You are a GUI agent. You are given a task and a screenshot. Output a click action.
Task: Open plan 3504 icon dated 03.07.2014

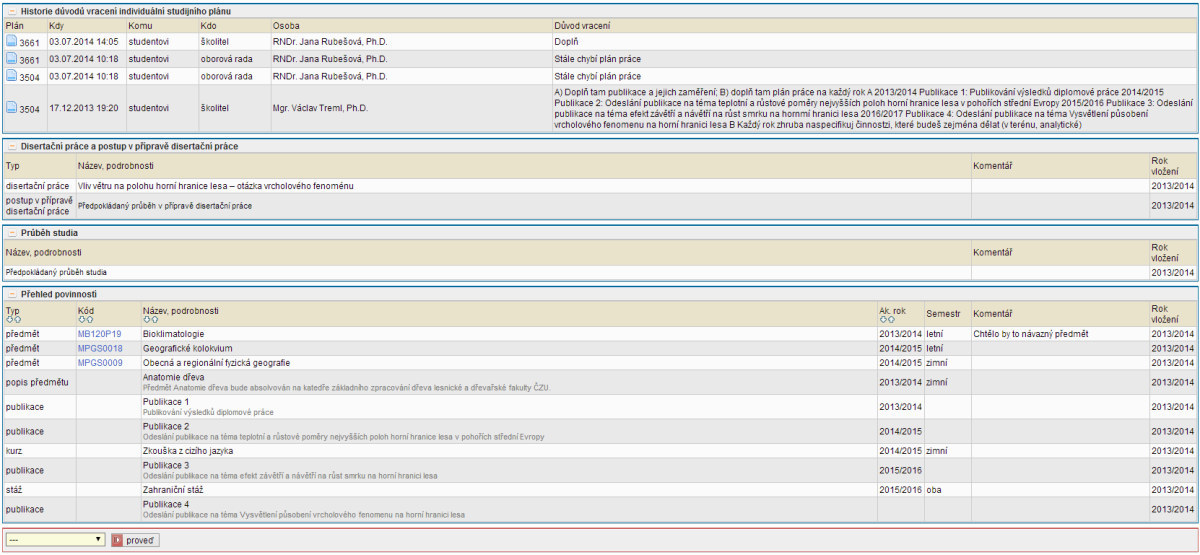pos(12,76)
